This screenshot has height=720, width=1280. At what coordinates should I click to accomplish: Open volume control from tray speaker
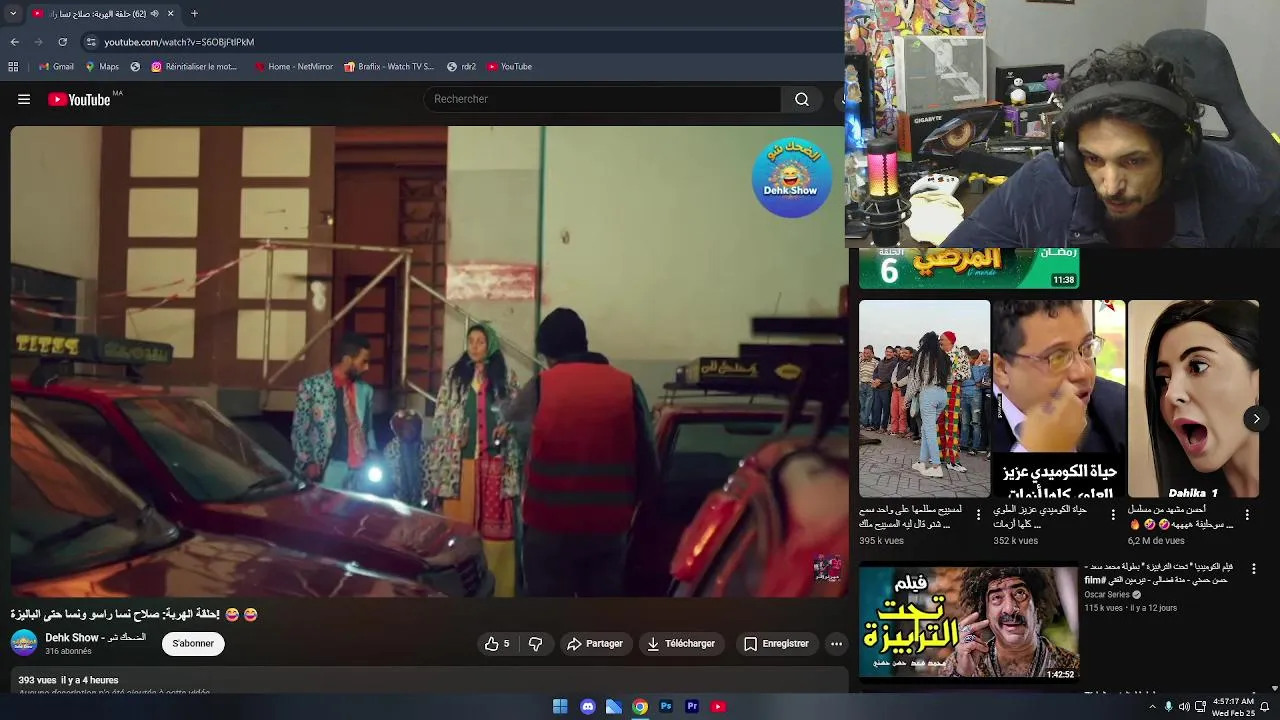1184,707
